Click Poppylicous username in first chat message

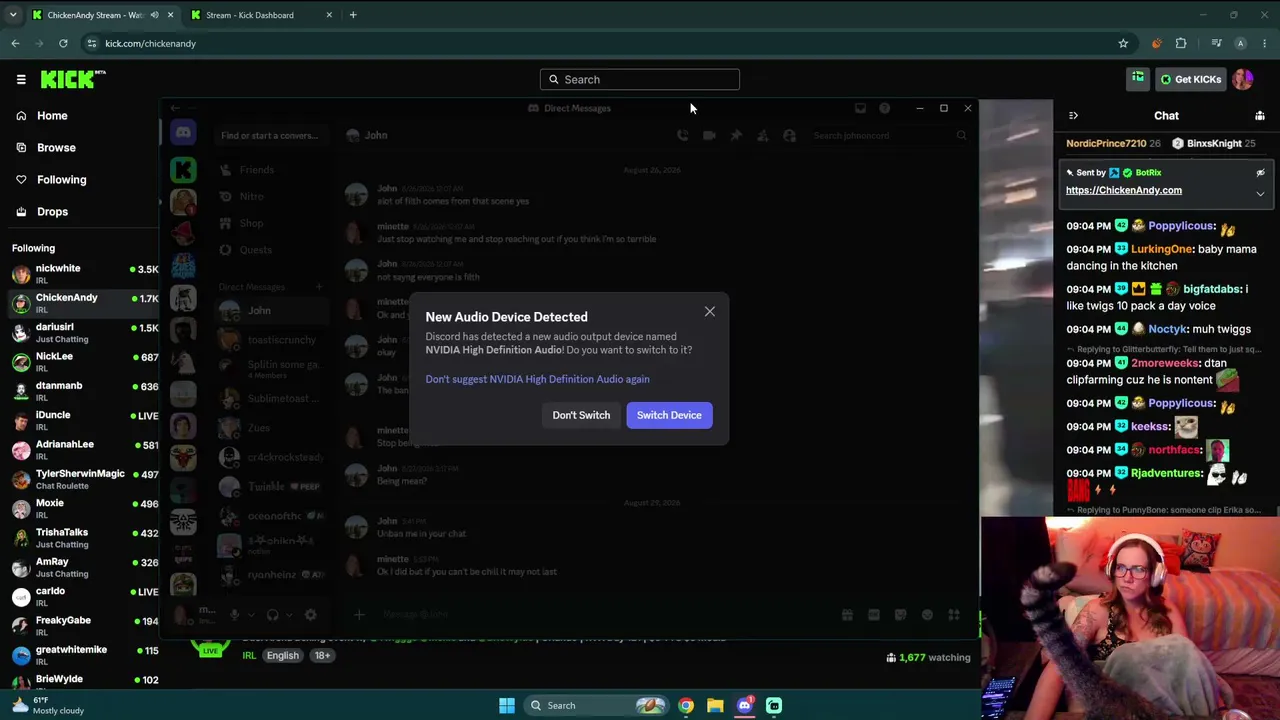(1181, 226)
